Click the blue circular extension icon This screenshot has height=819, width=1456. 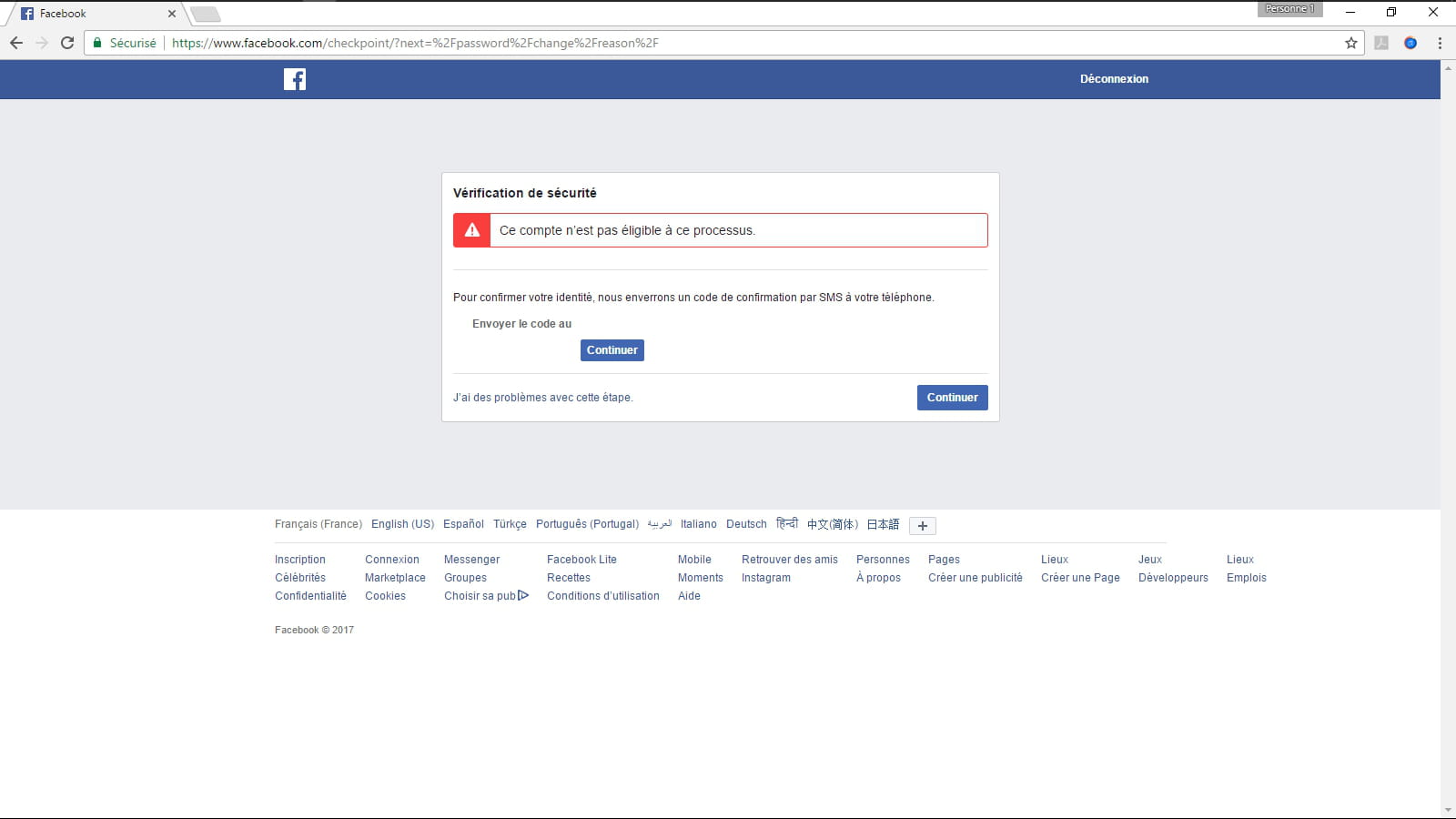(x=1410, y=43)
